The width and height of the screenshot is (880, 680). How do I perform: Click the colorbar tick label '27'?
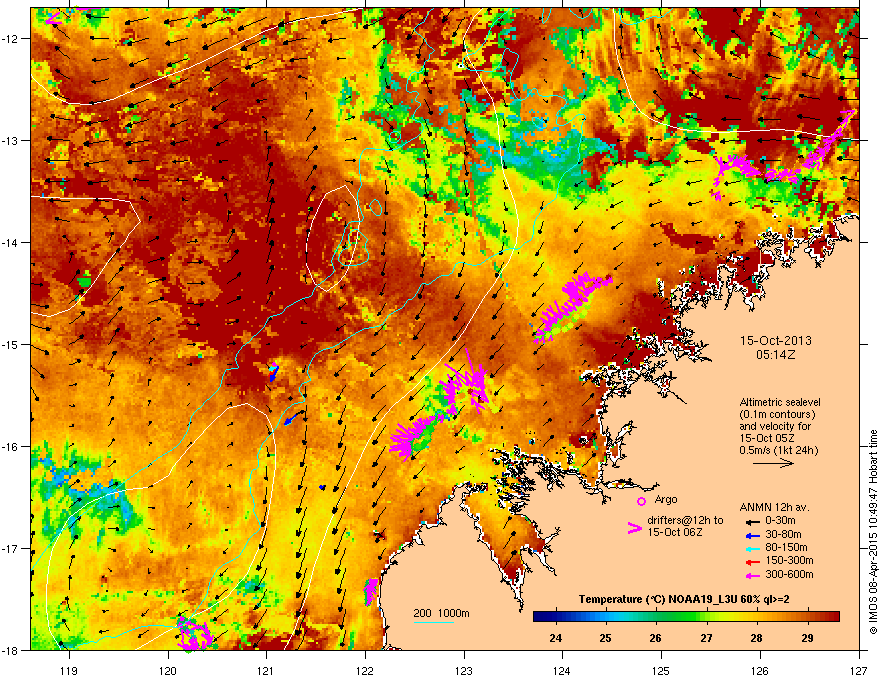tap(706, 638)
